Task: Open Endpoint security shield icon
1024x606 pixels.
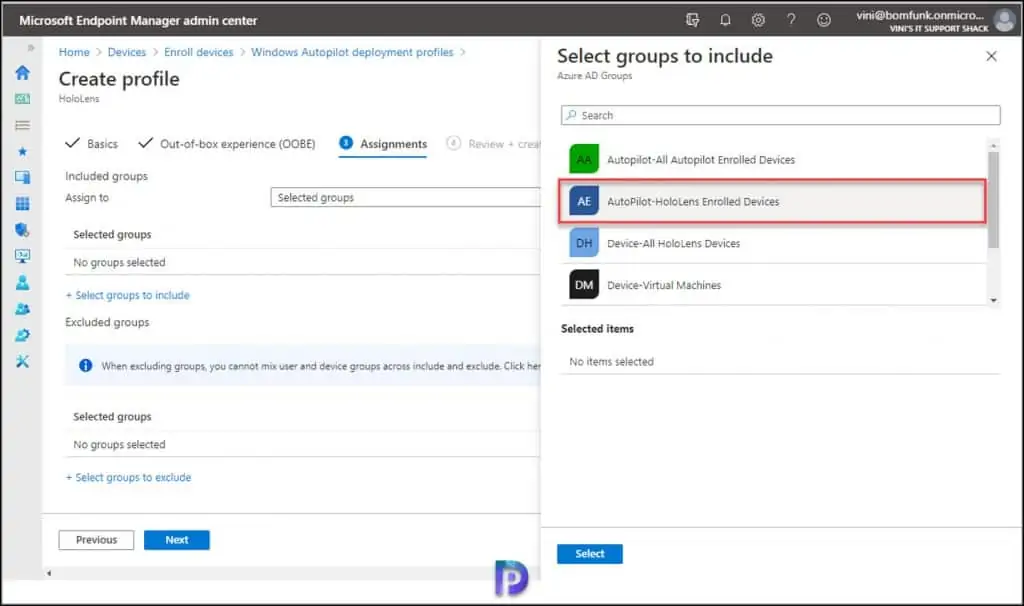Action: point(22,230)
